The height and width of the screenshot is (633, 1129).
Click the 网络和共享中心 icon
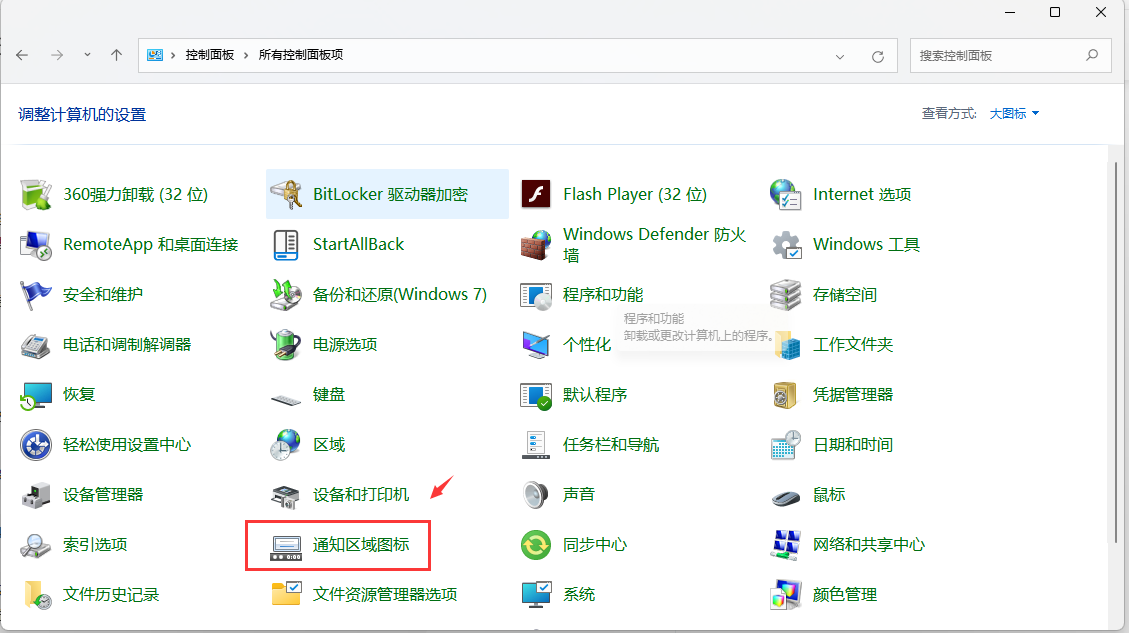tap(787, 545)
